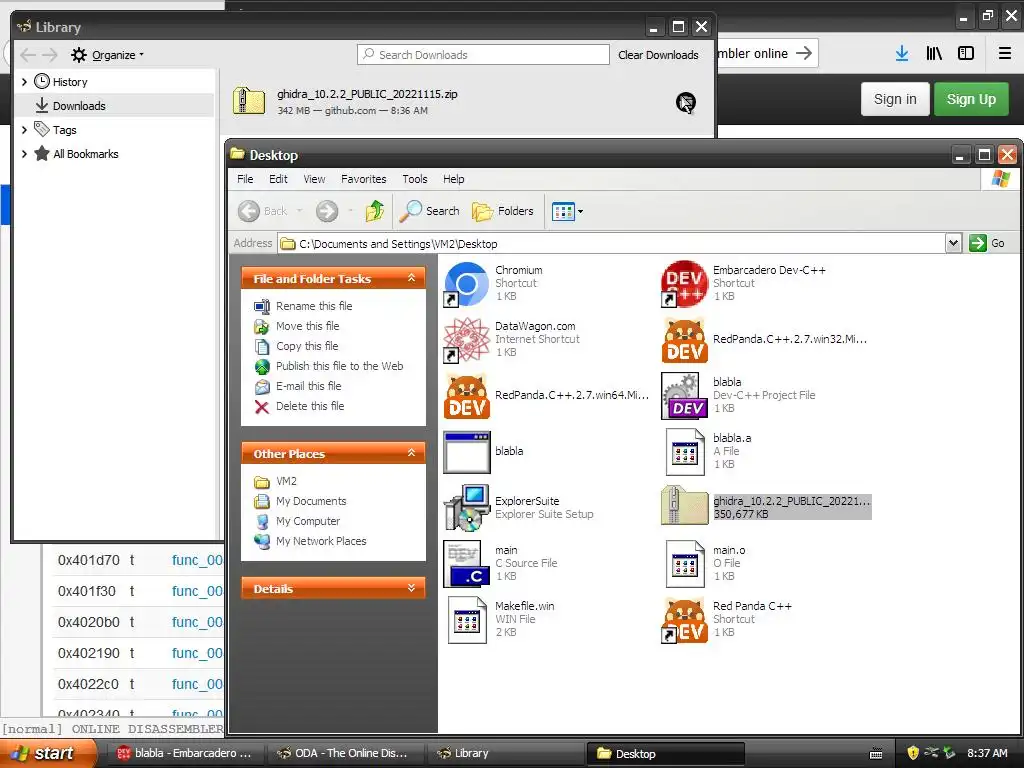This screenshot has height=768, width=1024.
Task: Open the File menu in Desktop window
Action: pyautogui.click(x=246, y=179)
